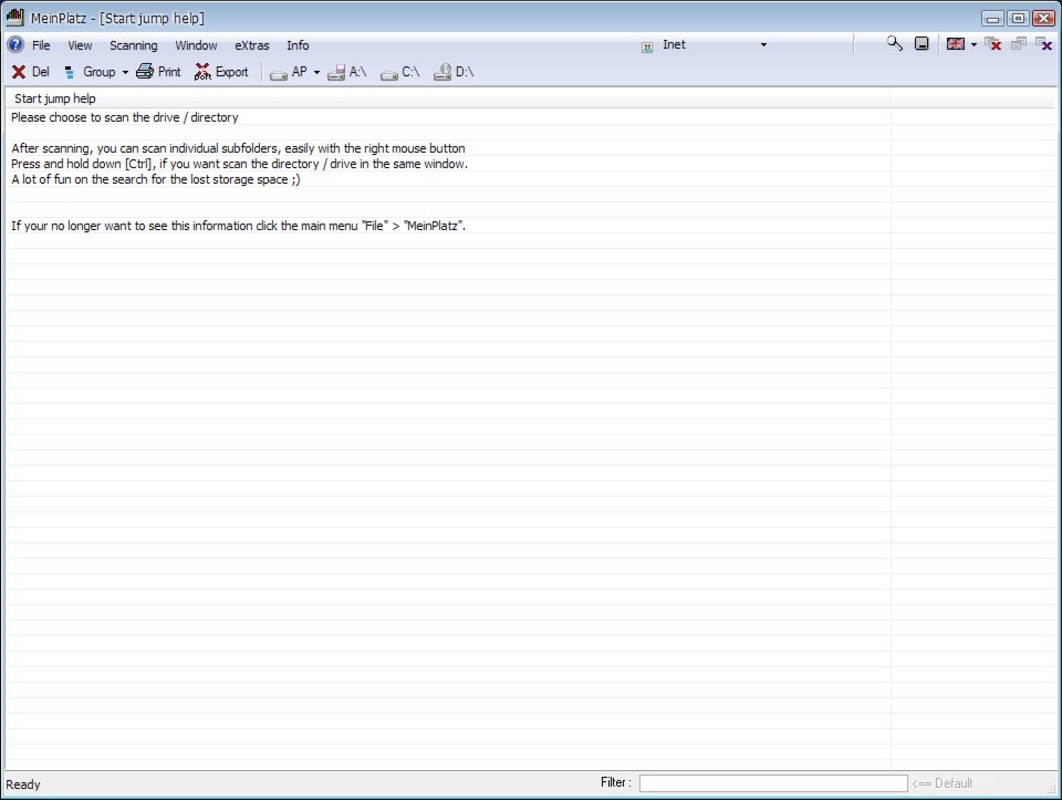1062x800 pixels.
Task: Minimize the MeinPlatz window
Action: pos(992,18)
